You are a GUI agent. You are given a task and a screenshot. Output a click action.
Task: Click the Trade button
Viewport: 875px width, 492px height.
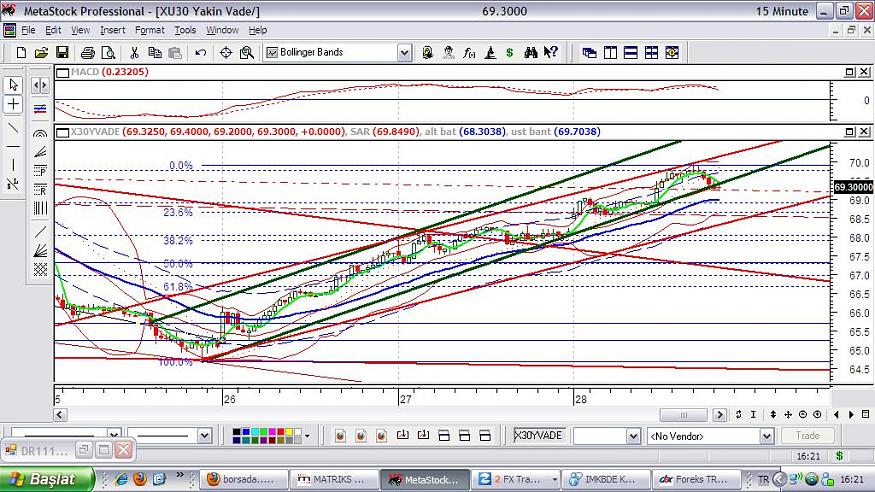pyautogui.click(x=807, y=436)
